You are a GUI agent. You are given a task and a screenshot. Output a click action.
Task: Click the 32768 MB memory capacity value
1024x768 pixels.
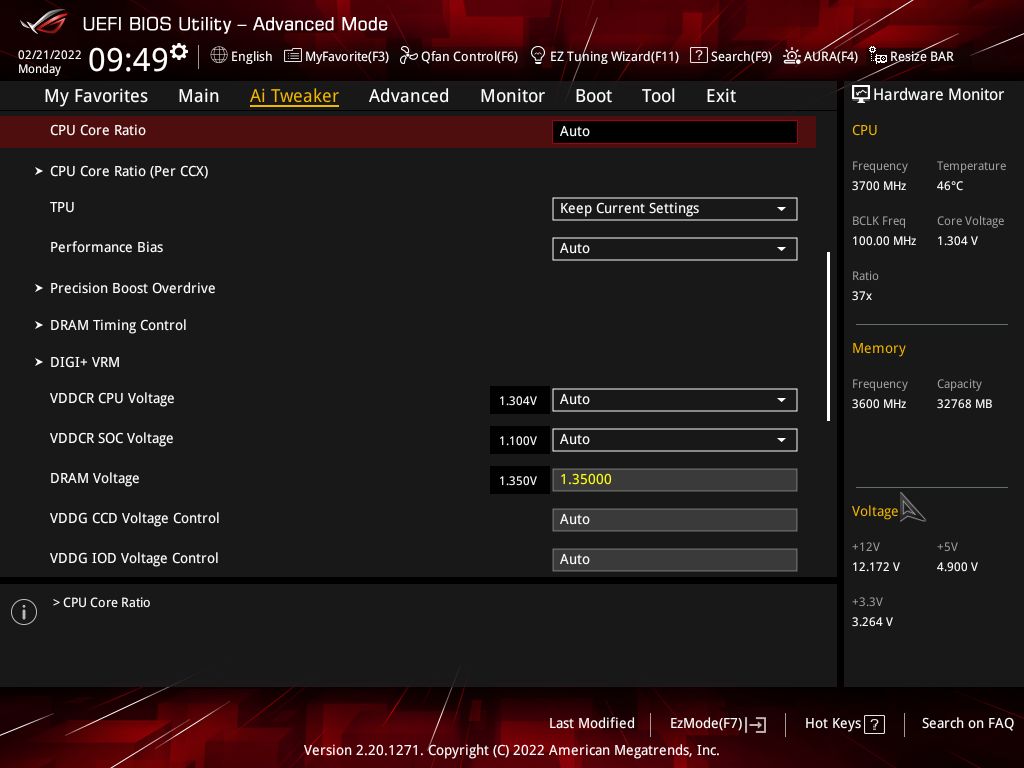pos(965,404)
